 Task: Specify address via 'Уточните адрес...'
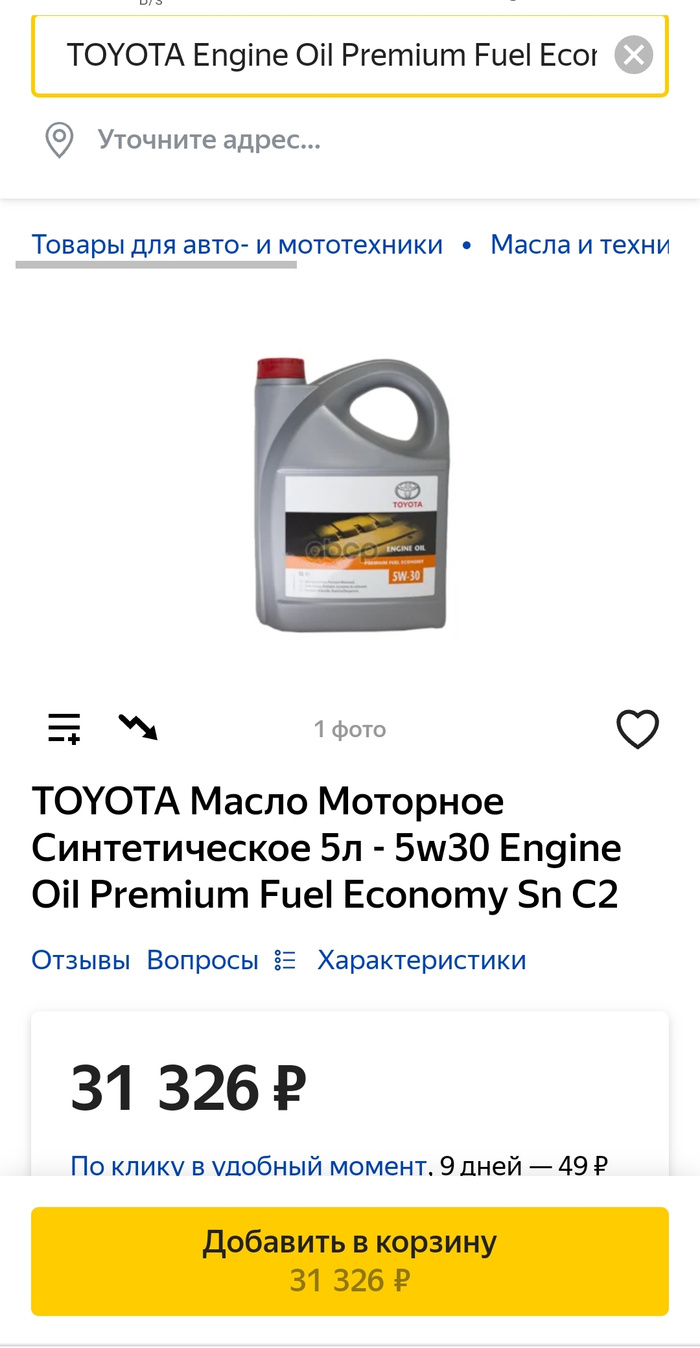click(x=209, y=140)
